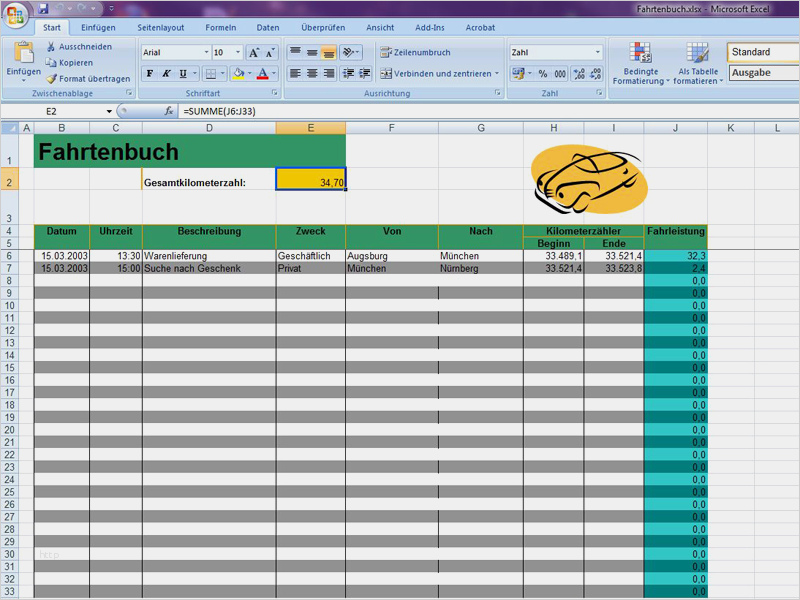
Task: Click the fx insert function icon
Action: click(169, 111)
